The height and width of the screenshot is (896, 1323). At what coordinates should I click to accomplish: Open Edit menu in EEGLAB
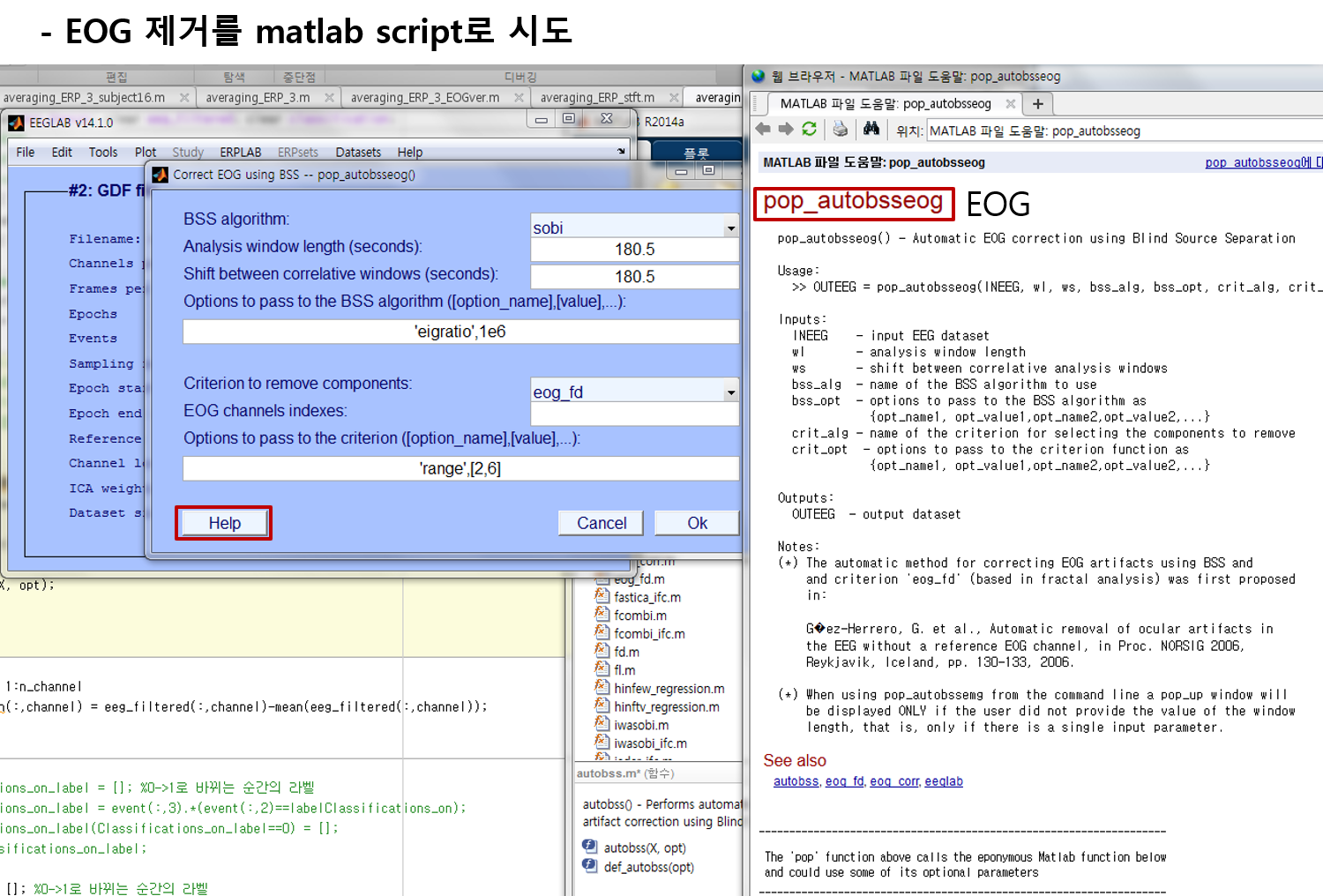62,152
